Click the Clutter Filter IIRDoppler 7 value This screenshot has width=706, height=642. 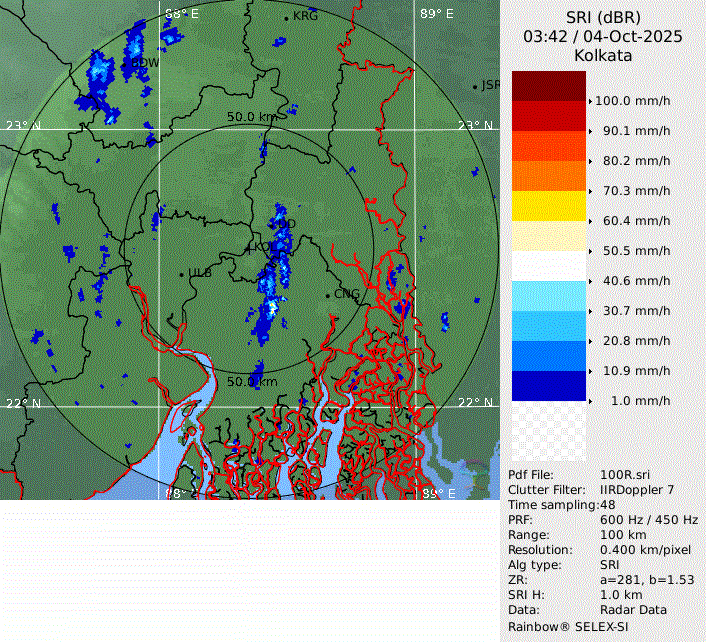(x=636, y=490)
